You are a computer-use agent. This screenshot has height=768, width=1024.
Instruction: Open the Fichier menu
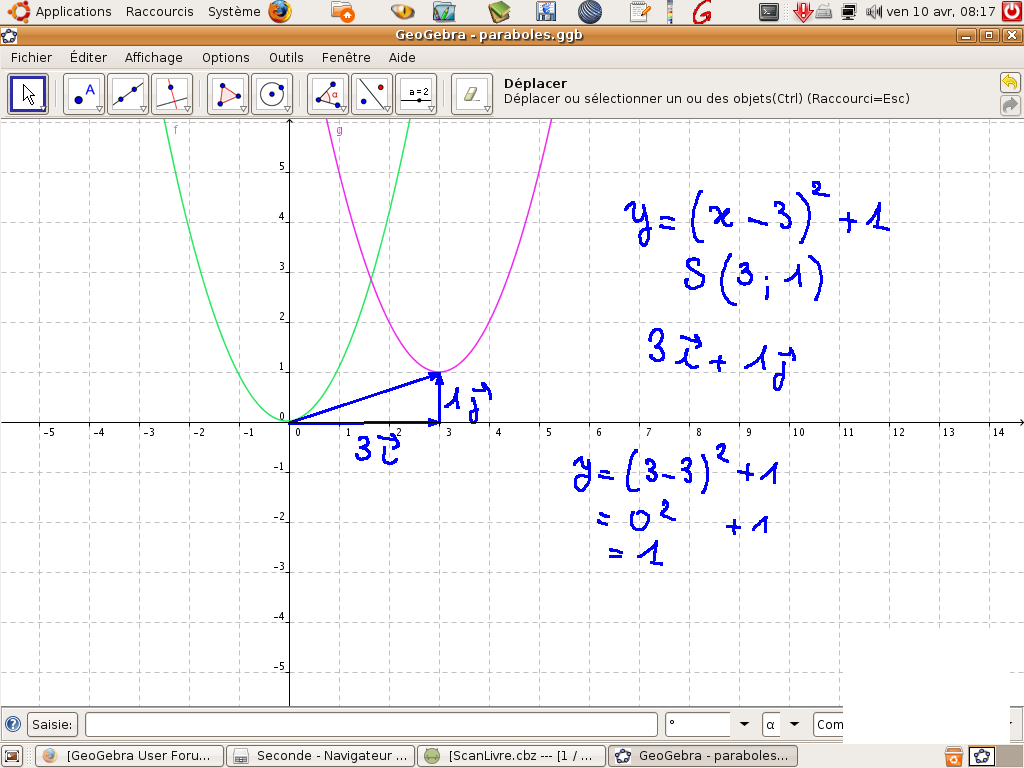pyautogui.click(x=31, y=58)
